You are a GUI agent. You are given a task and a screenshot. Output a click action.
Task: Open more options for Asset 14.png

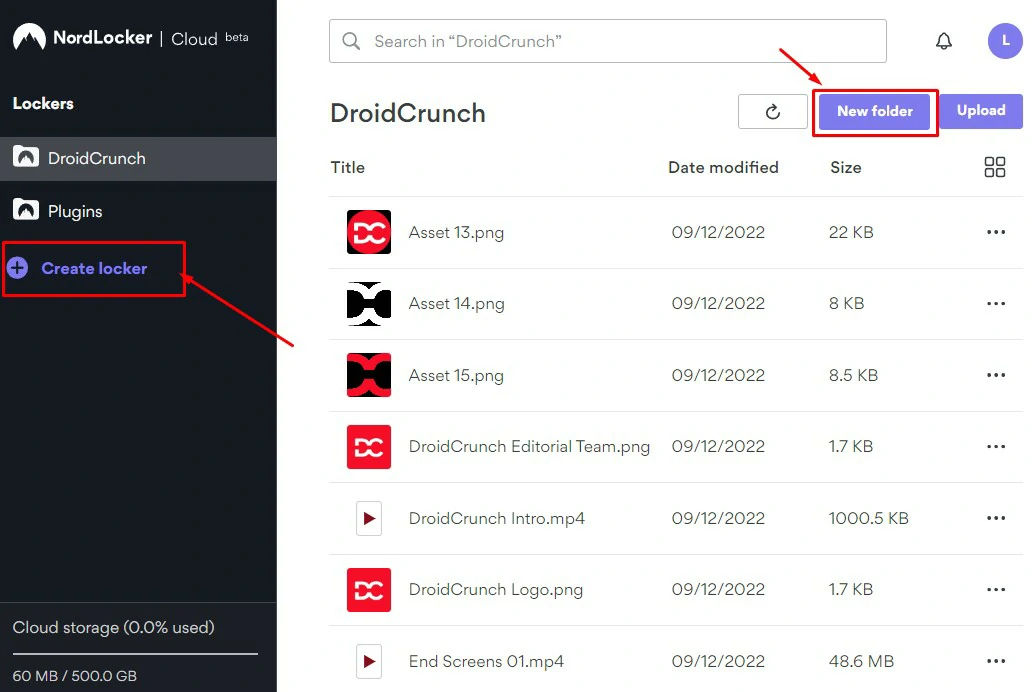point(996,303)
